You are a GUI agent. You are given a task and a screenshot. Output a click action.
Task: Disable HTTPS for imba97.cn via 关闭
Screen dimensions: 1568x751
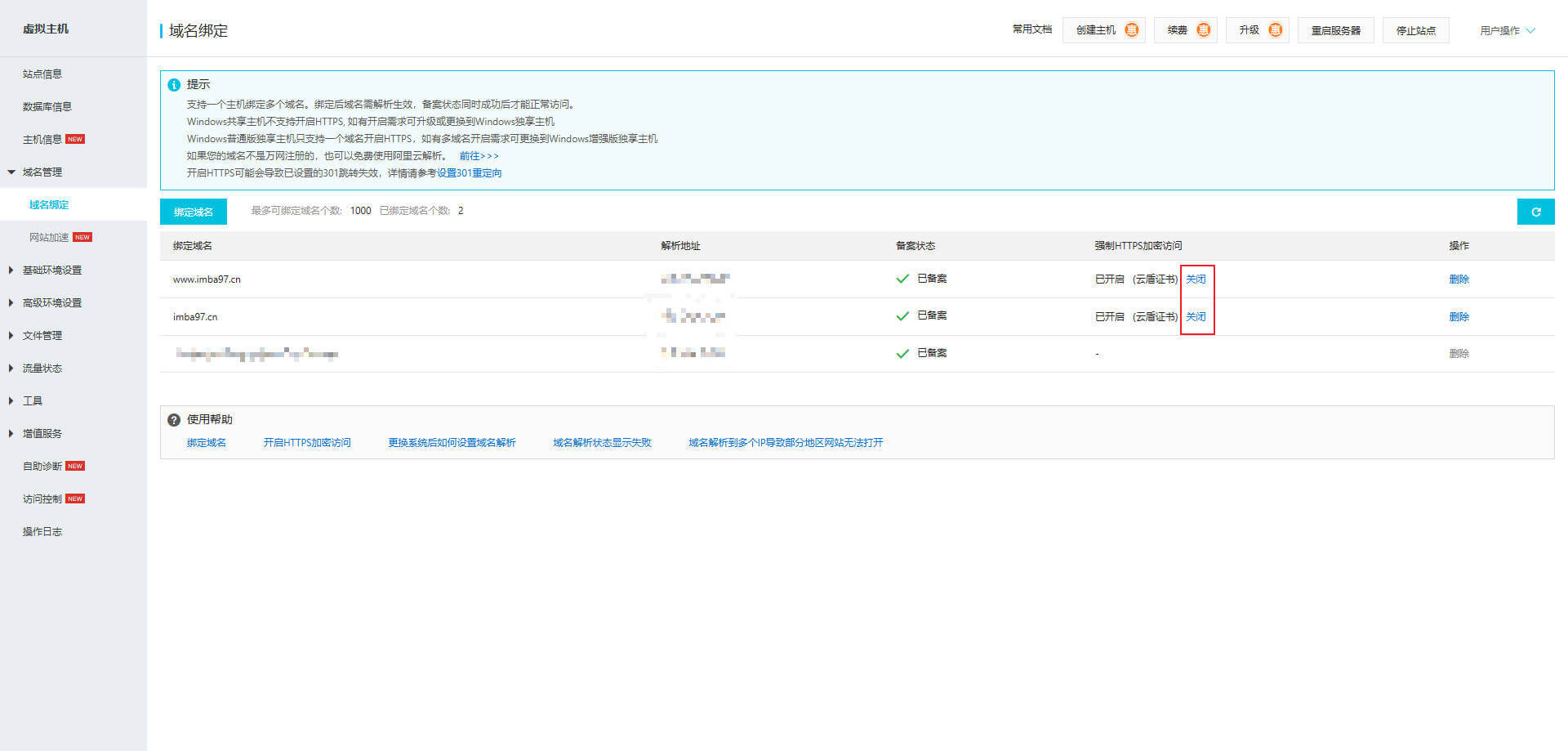[x=1196, y=317]
